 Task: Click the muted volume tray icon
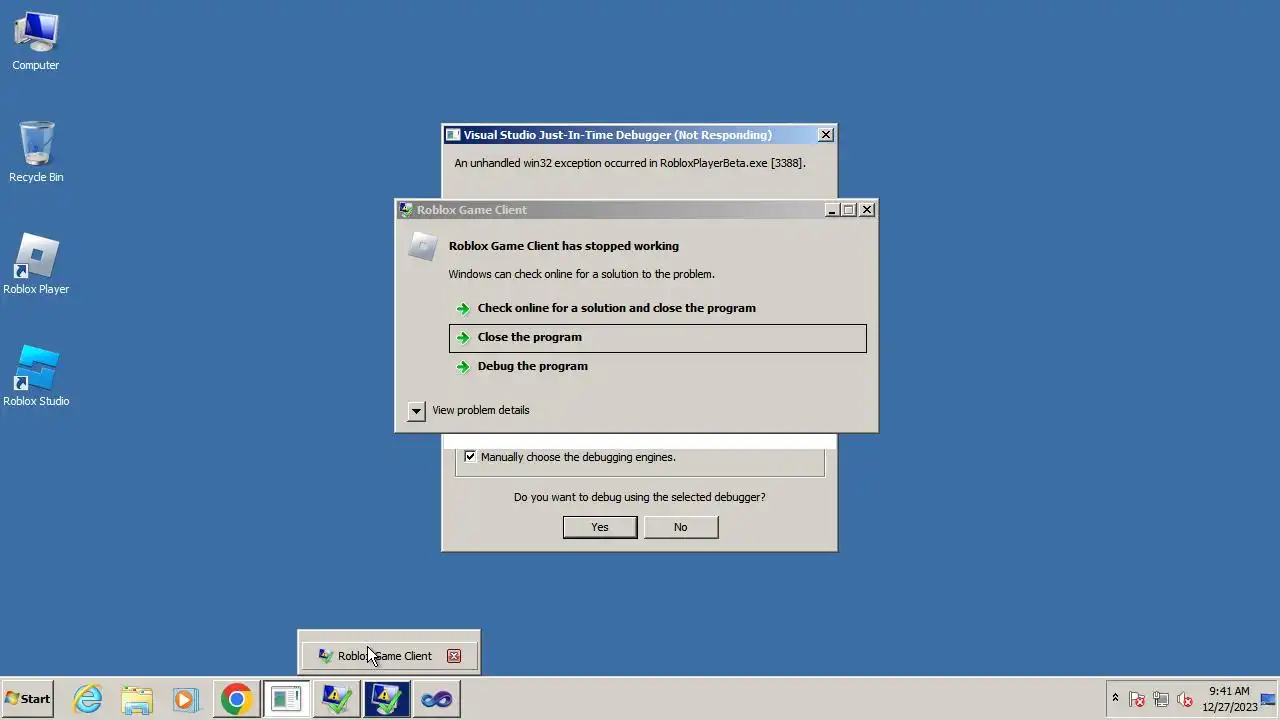tap(1185, 699)
